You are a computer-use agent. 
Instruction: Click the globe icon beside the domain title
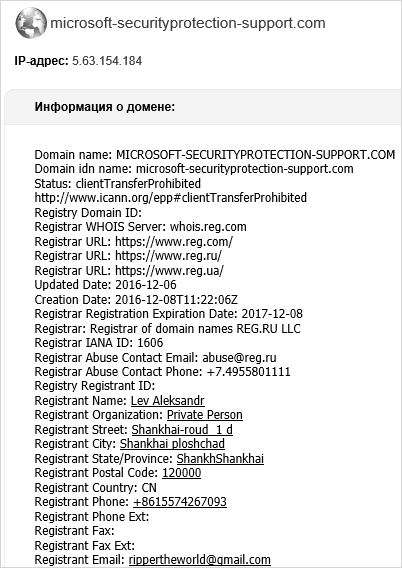click(31, 23)
